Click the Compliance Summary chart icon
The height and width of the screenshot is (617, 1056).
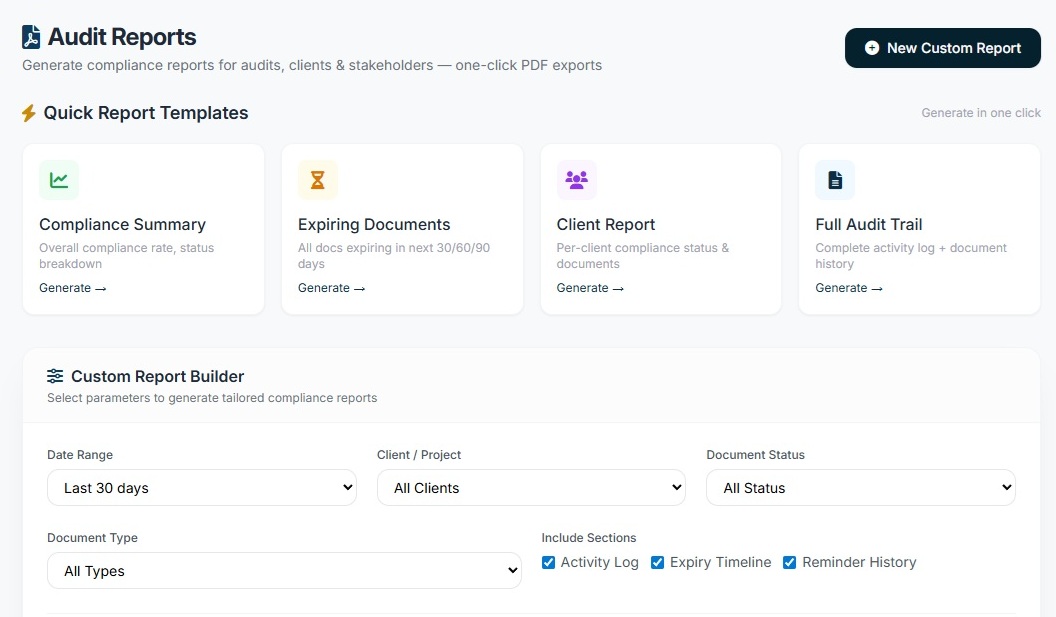click(x=59, y=180)
